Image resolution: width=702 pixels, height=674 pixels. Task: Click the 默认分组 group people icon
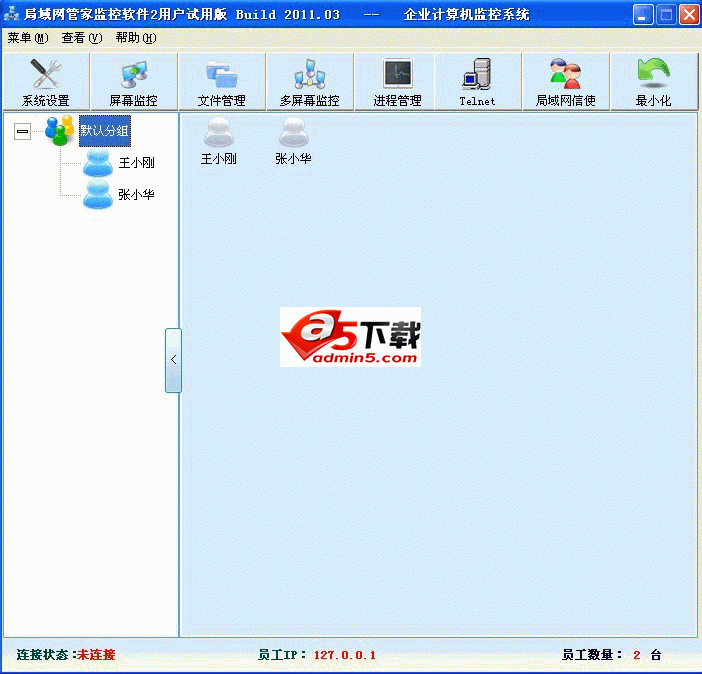pos(60,130)
